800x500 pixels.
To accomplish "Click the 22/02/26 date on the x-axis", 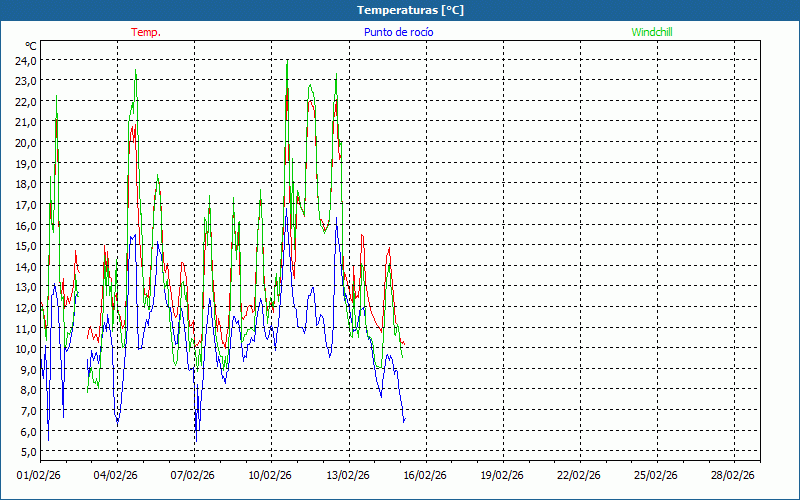I will 579,476.
